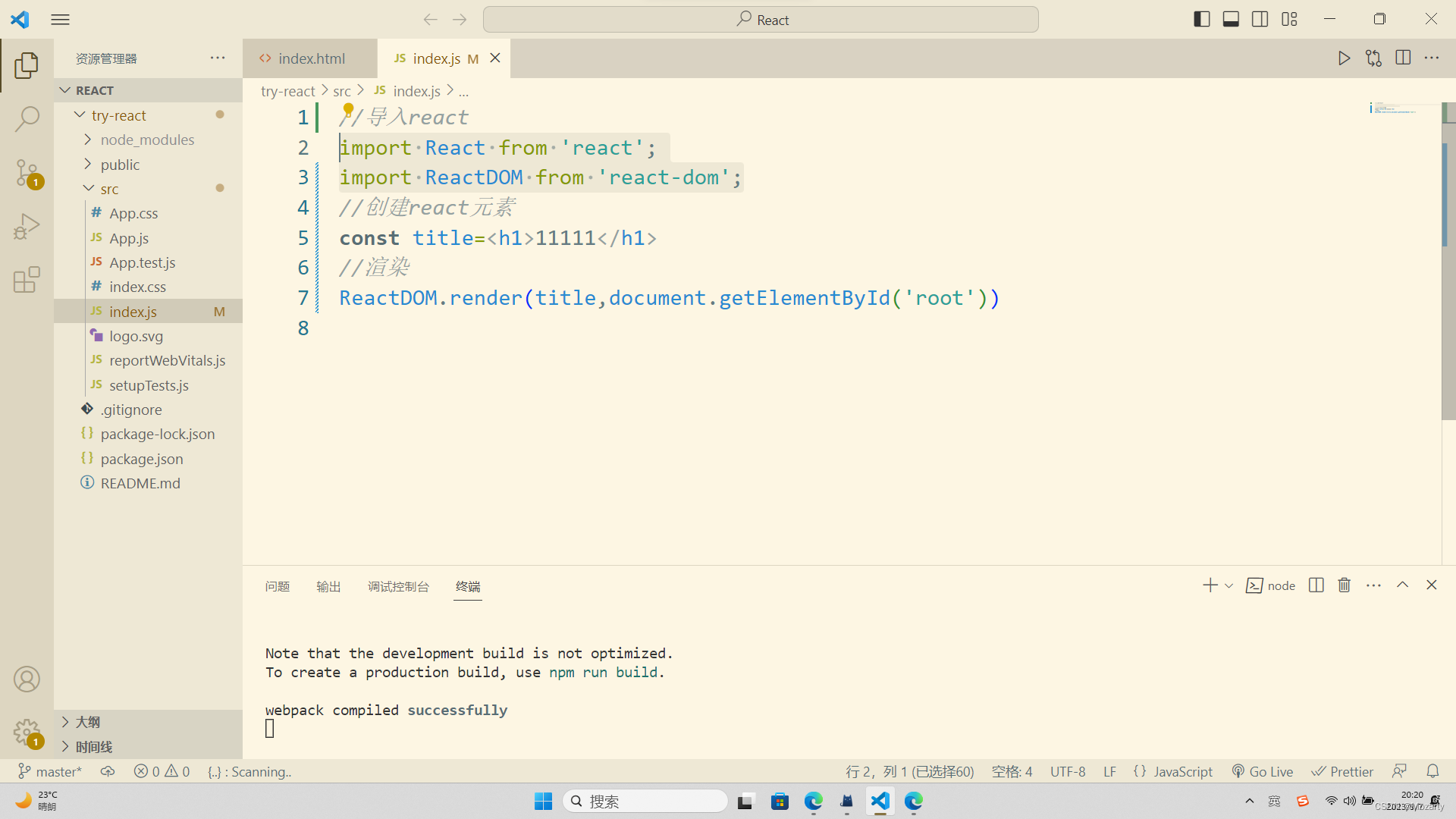Open terminal panel more actions
The width and height of the screenshot is (1456, 819).
pyautogui.click(x=1373, y=585)
